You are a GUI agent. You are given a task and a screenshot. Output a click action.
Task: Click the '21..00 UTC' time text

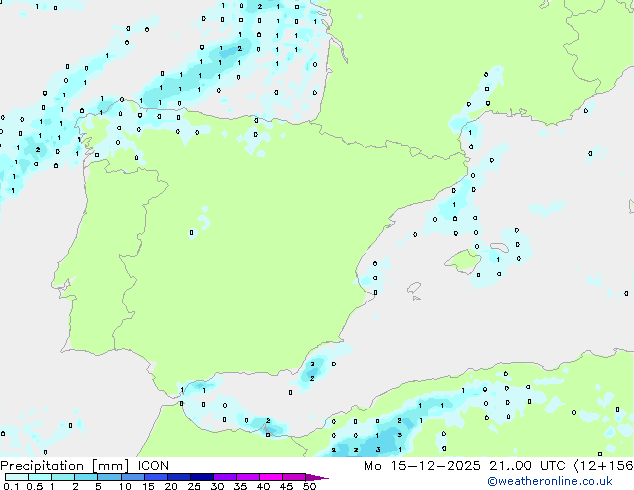(x=527, y=466)
